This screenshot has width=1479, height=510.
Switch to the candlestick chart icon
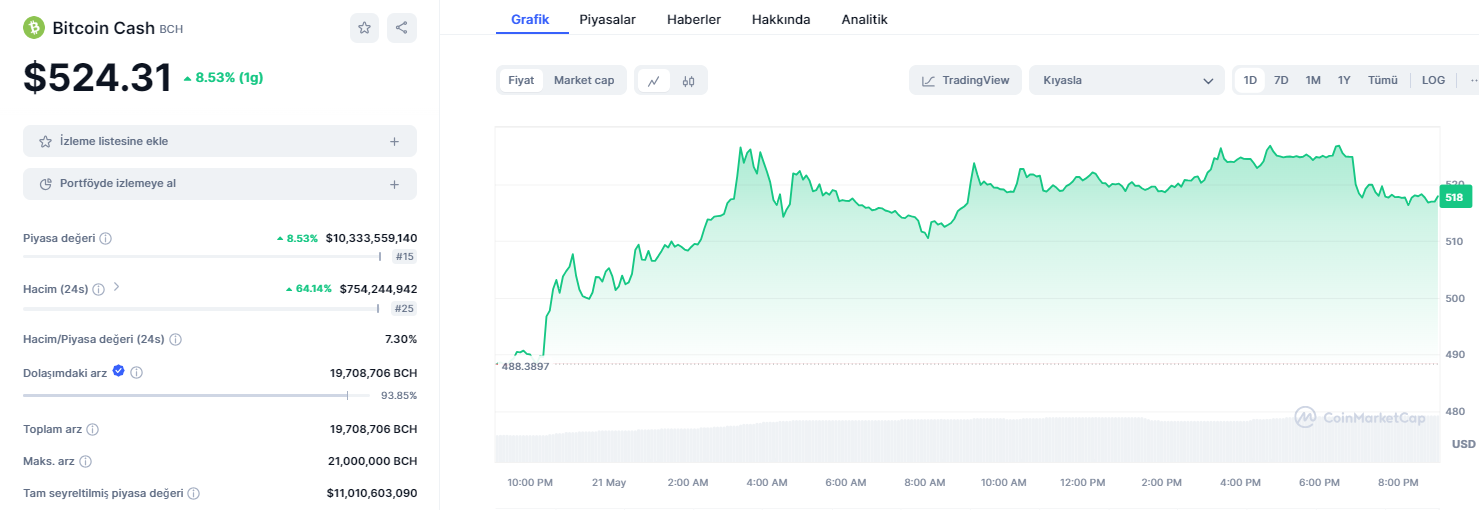(x=688, y=81)
